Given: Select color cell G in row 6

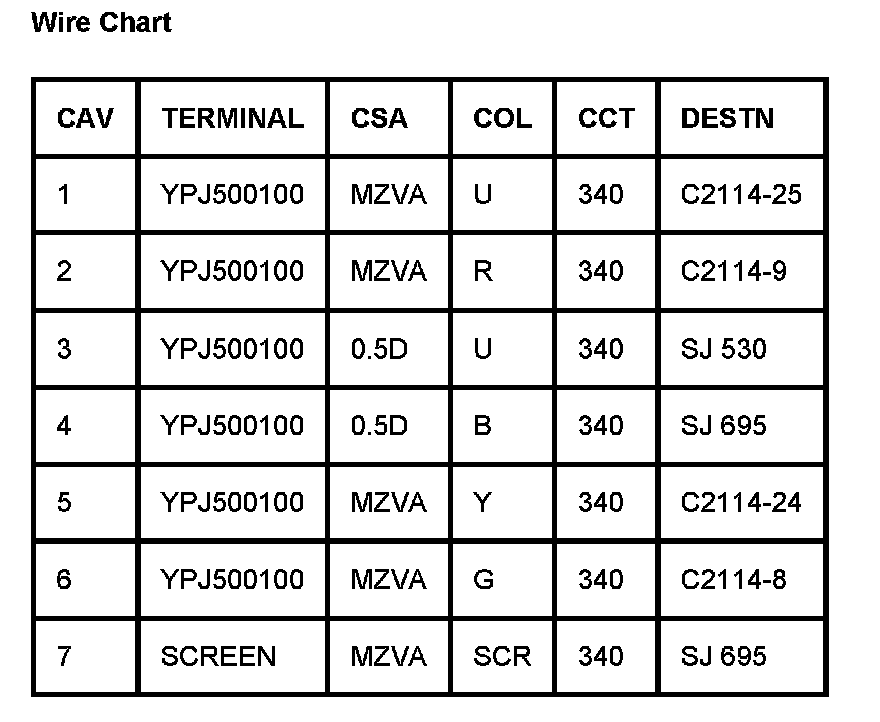Looking at the screenshot, I should (483, 579).
